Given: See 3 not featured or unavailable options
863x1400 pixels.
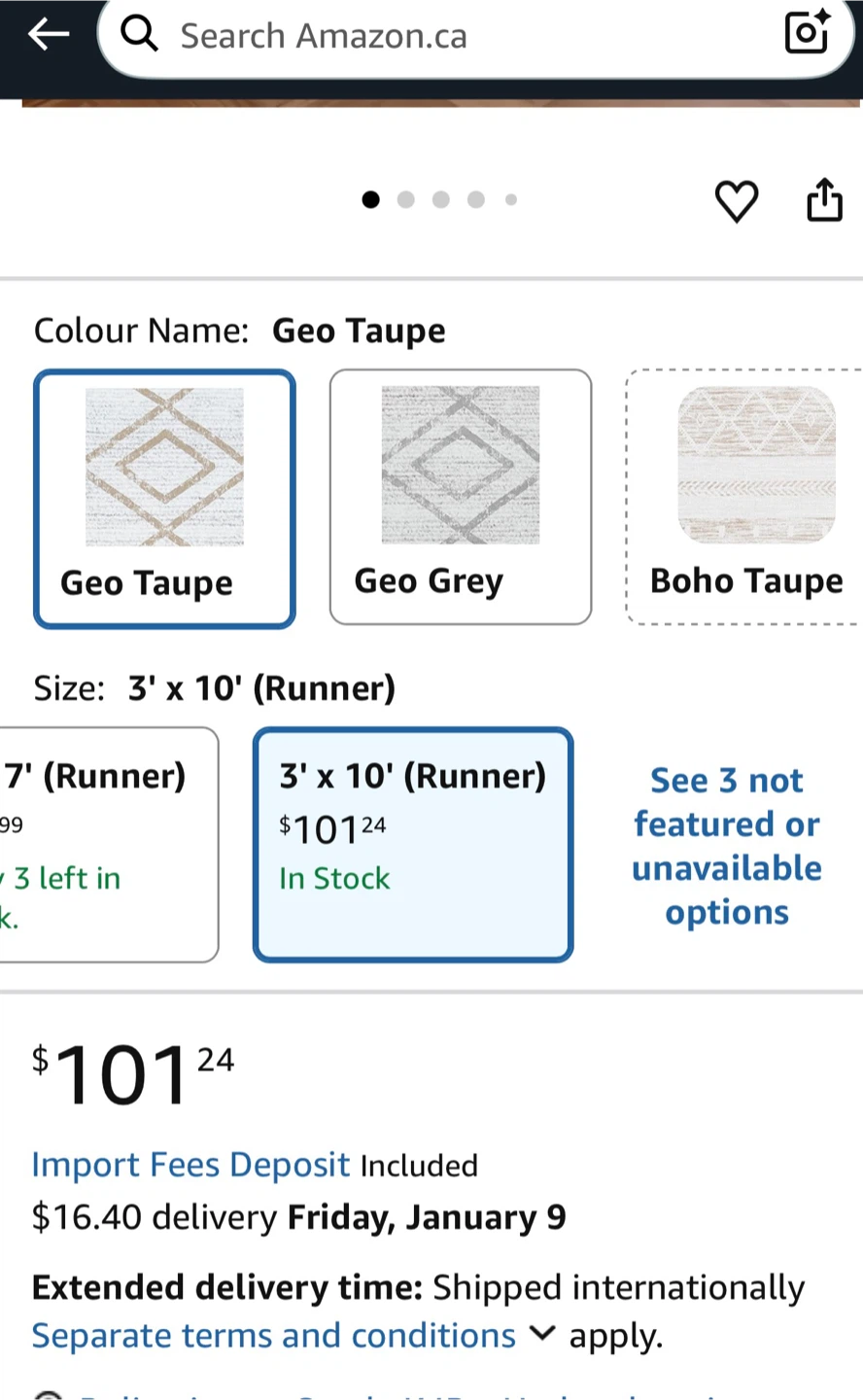Looking at the screenshot, I should tap(727, 845).
